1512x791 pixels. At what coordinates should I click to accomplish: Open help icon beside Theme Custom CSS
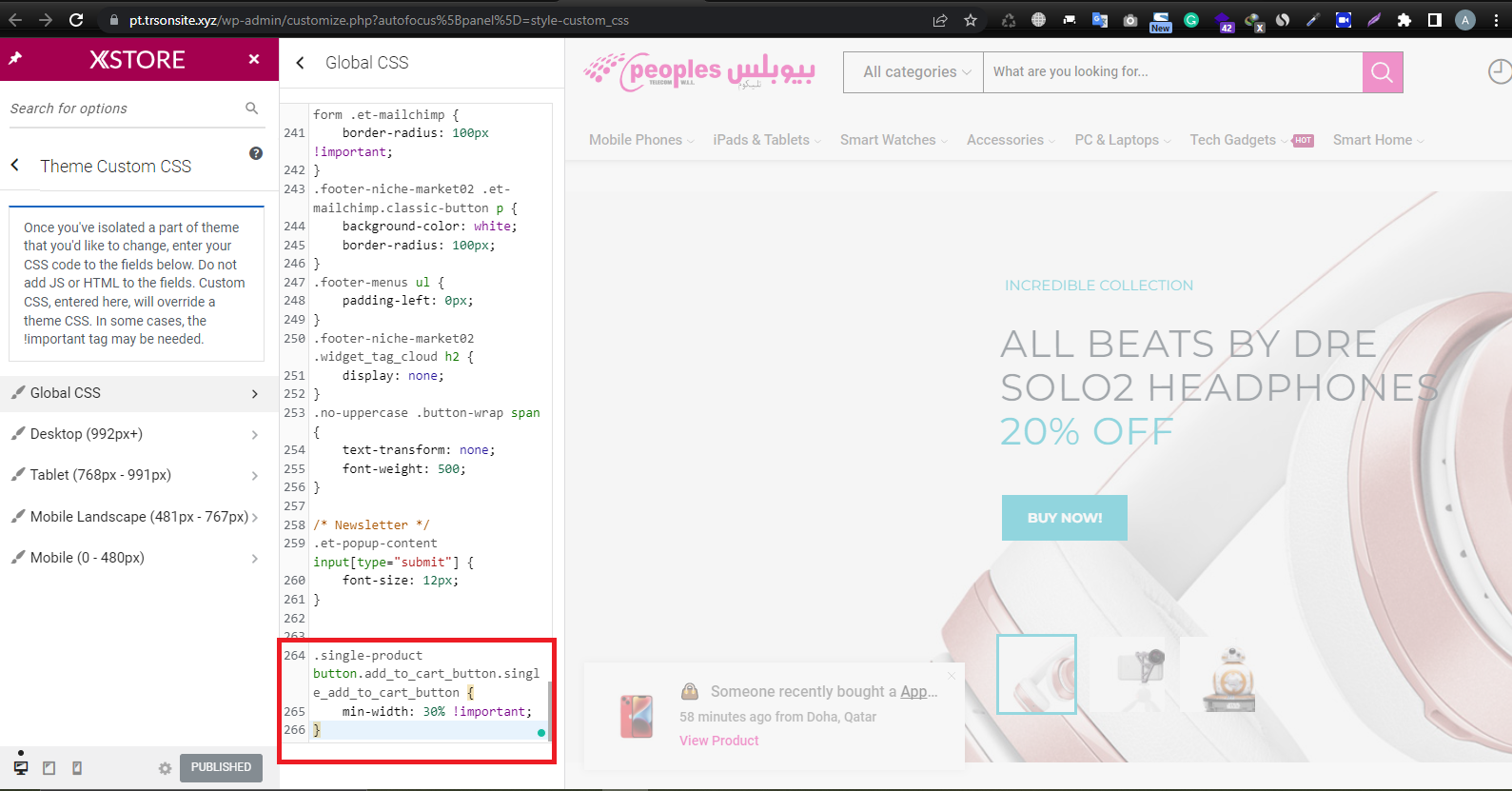point(256,153)
